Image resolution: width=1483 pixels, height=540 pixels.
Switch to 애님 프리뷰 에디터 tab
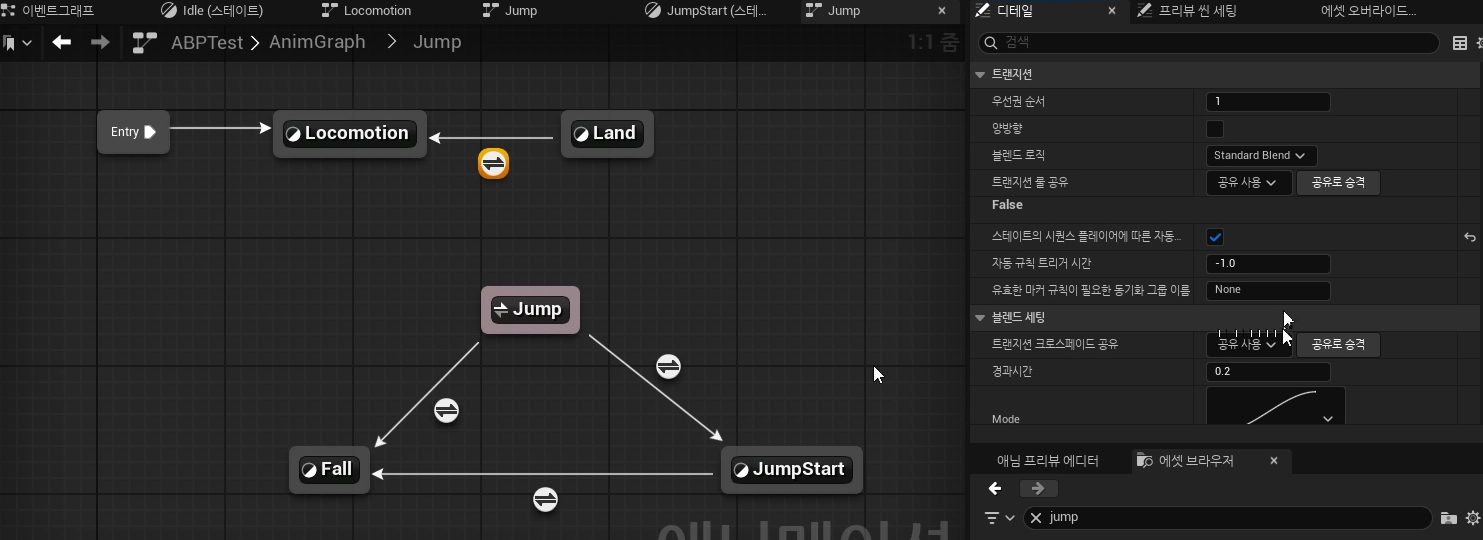click(1047, 461)
